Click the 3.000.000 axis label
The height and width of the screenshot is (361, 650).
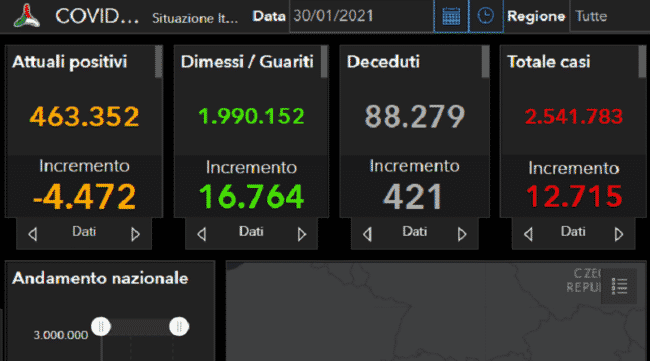(61, 335)
